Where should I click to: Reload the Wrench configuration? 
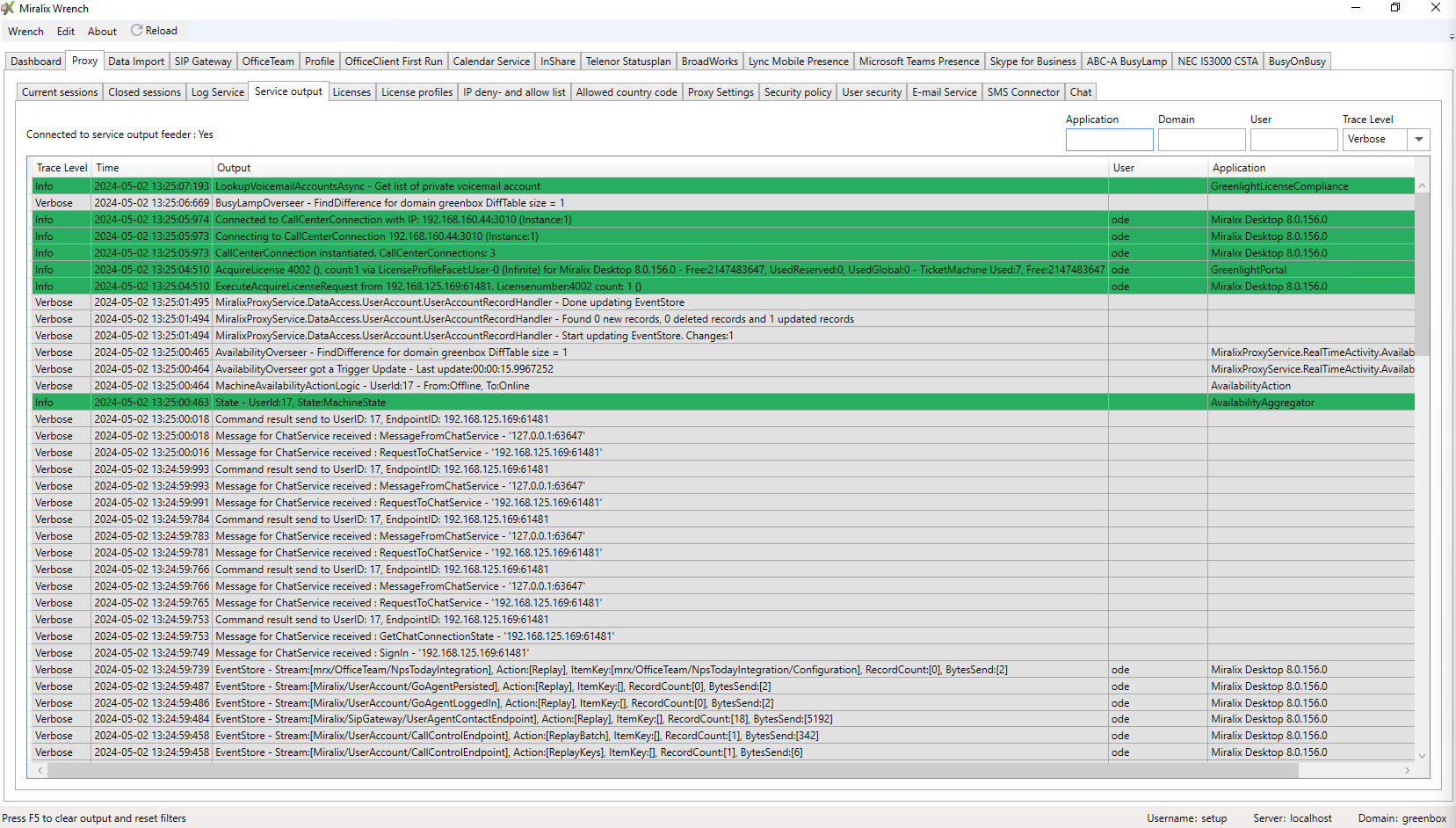coord(154,31)
